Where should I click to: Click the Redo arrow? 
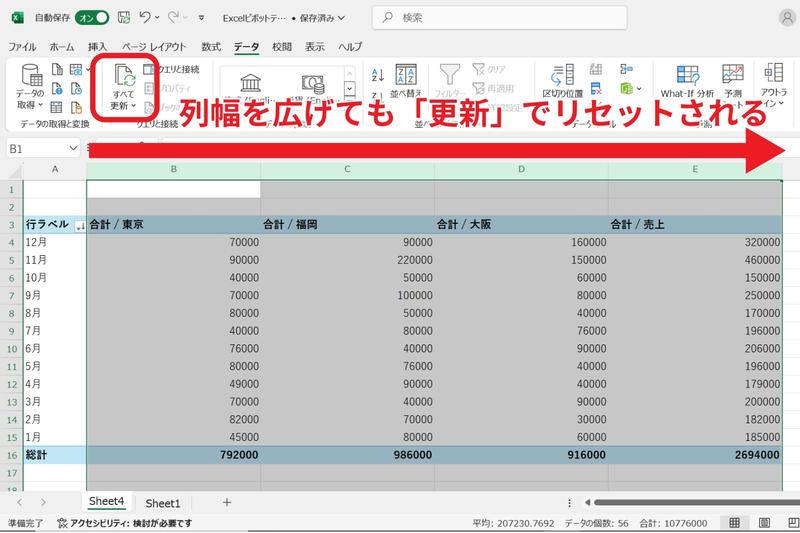point(173,17)
